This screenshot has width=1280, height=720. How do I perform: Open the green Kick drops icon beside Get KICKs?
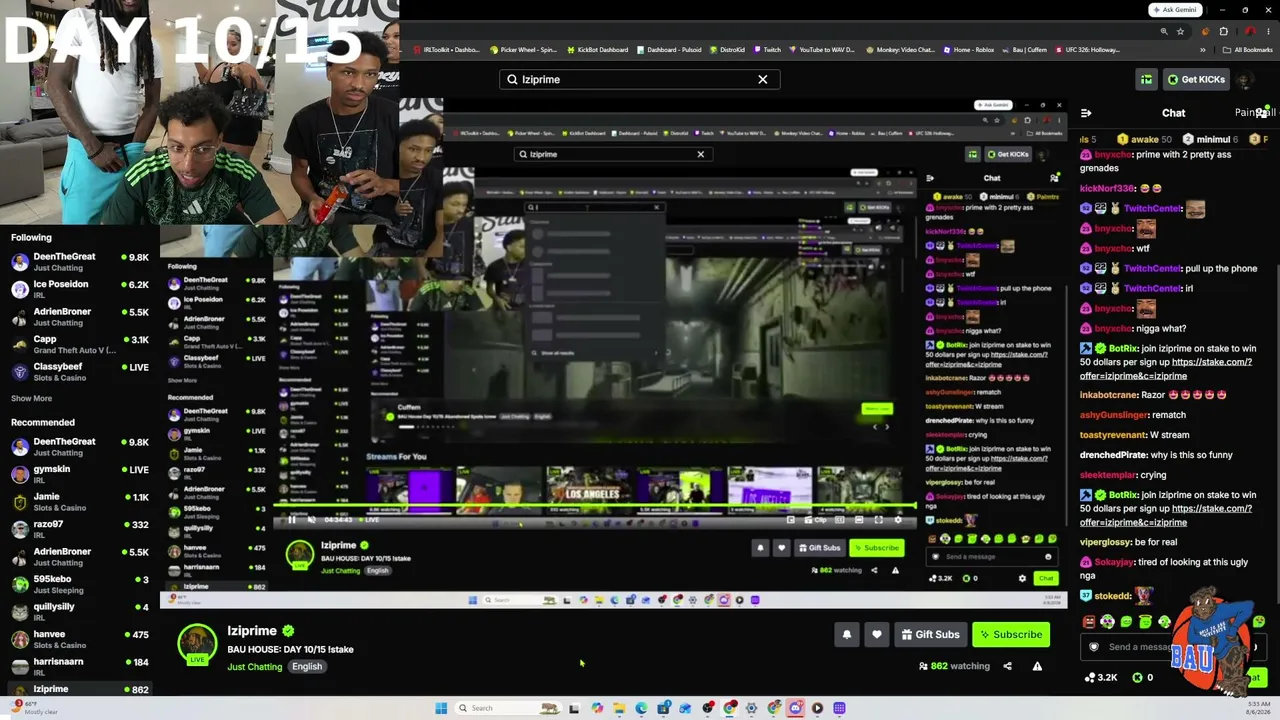[x=1146, y=79]
